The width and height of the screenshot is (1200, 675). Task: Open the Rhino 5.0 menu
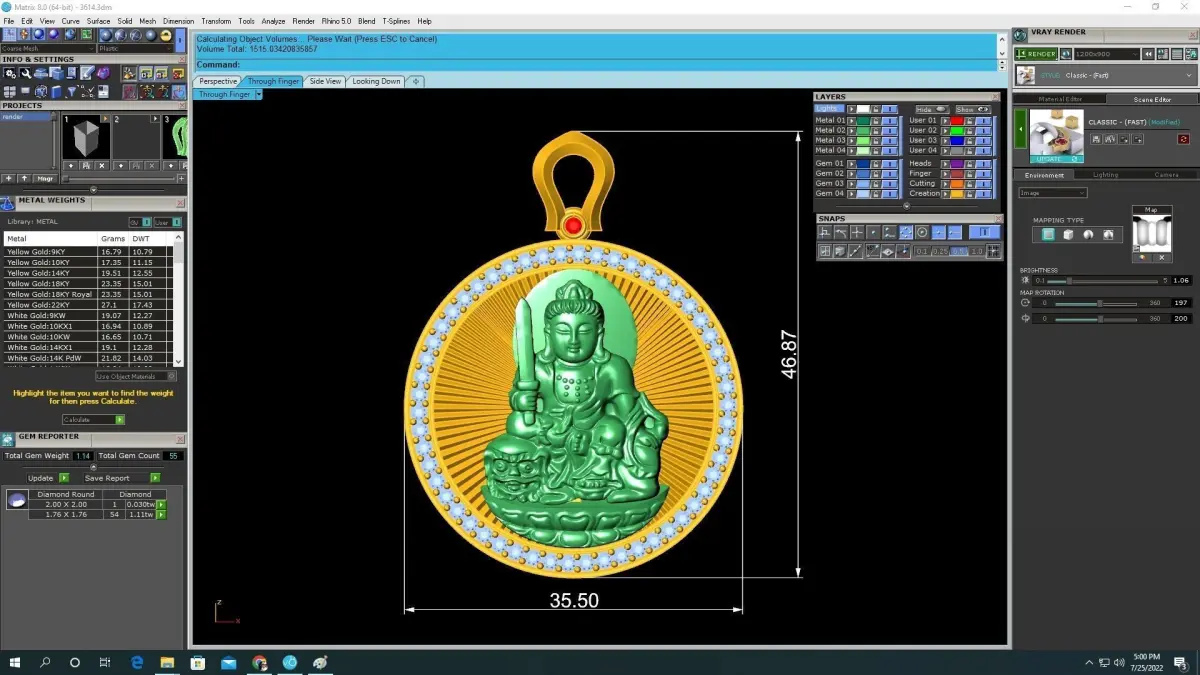tap(336, 21)
